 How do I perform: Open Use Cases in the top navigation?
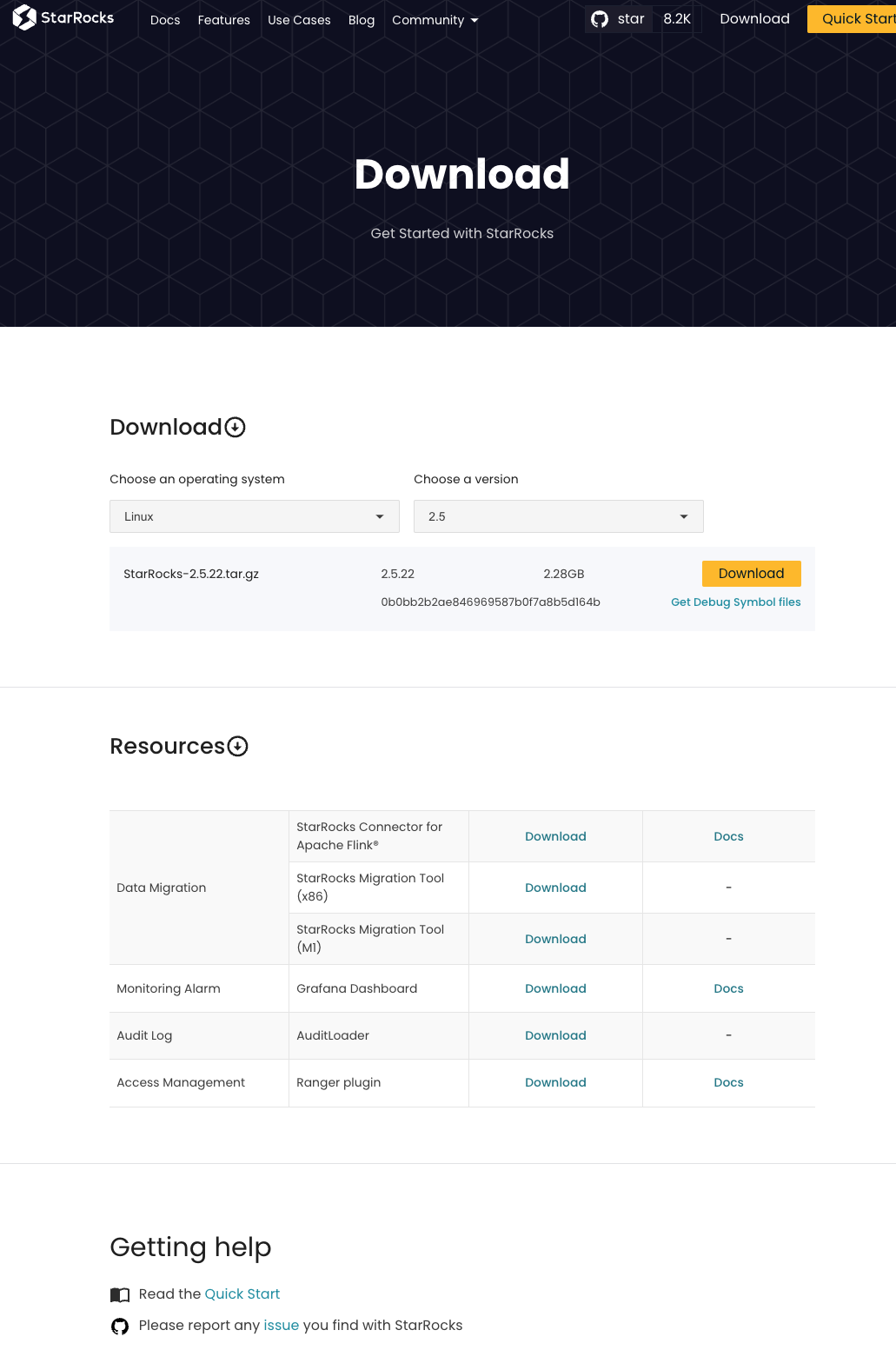click(x=299, y=20)
